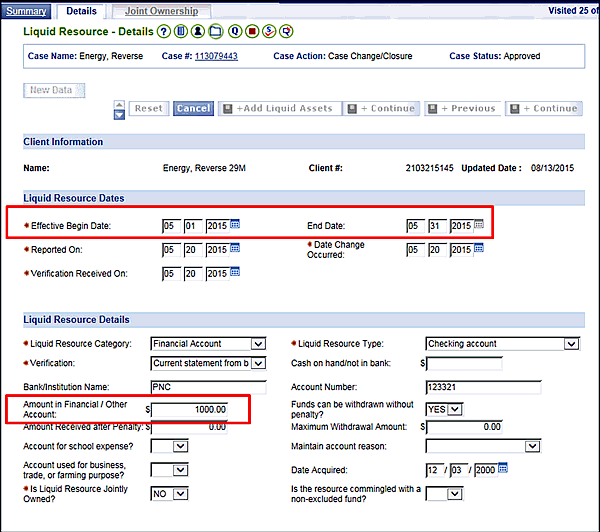600x532 pixels.
Task: Switch to Joint Ownership tab
Action: coord(161,11)
